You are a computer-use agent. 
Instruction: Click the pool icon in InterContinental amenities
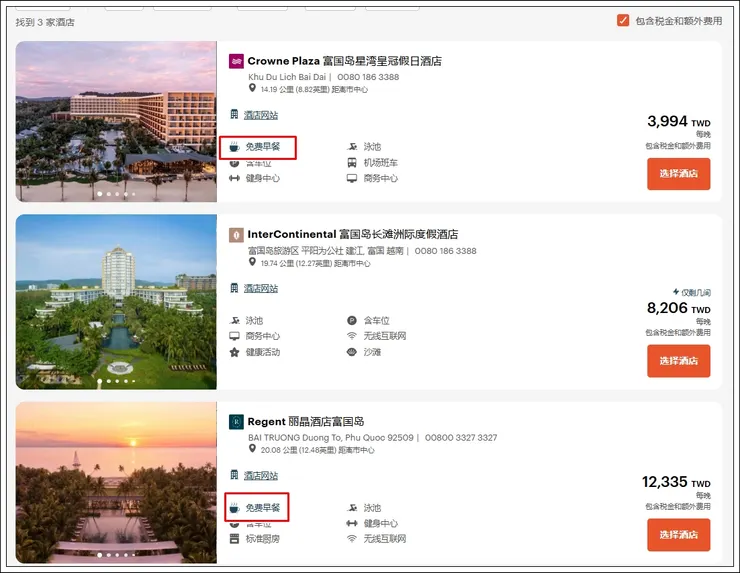pyautogui.click(x=234, y=320)
